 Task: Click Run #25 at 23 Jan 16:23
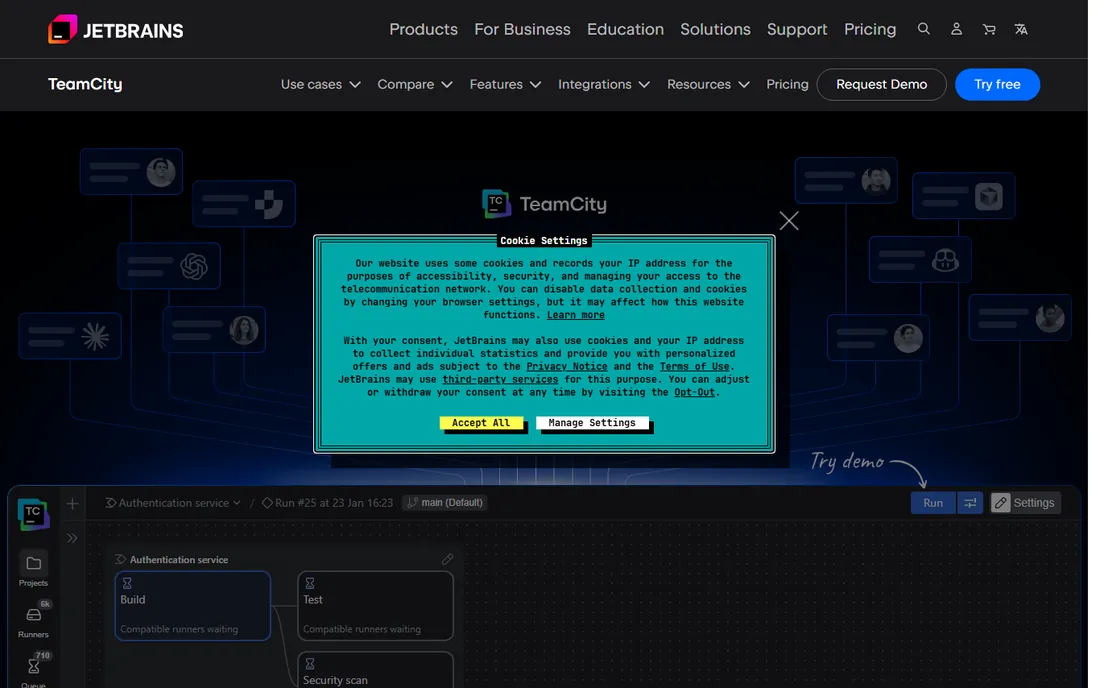click(x=328, y=503)
